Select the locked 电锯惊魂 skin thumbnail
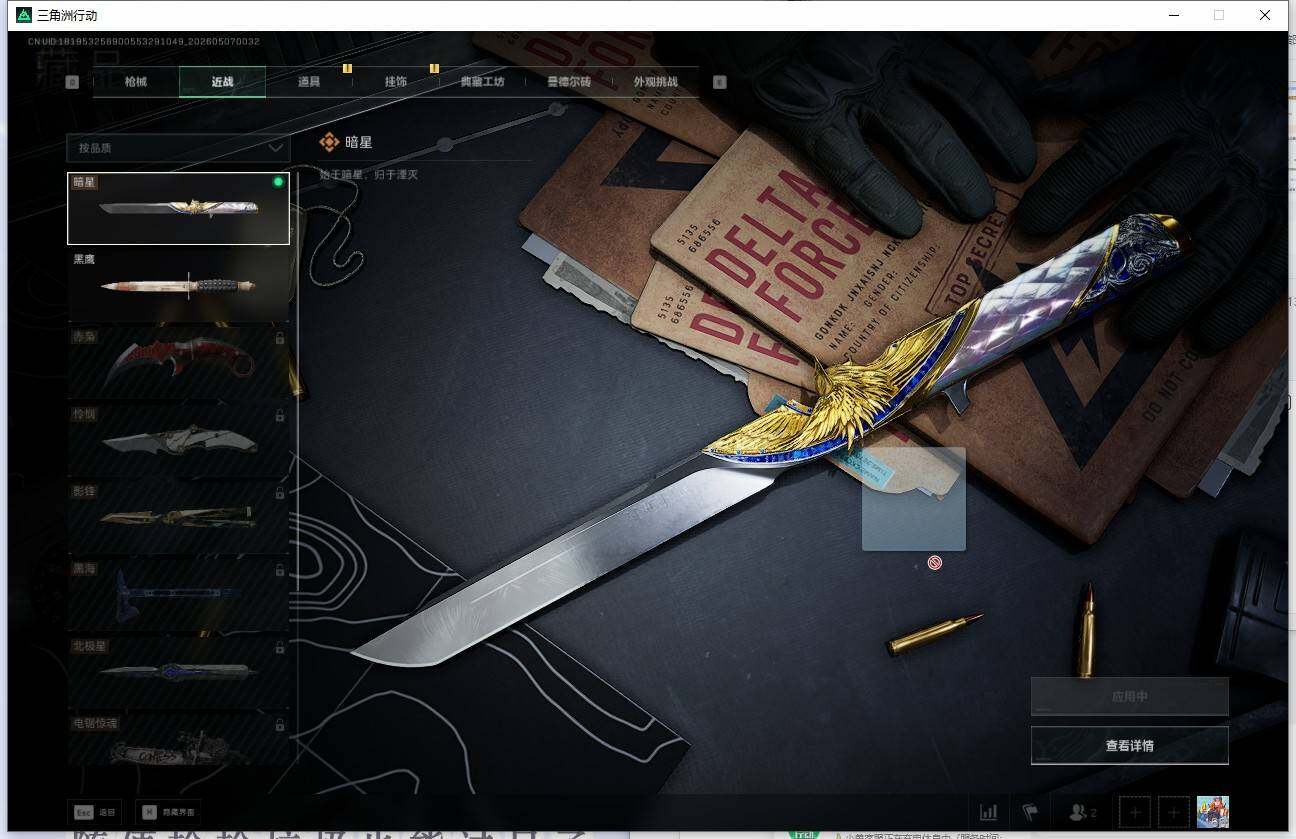 coord(179,740)
